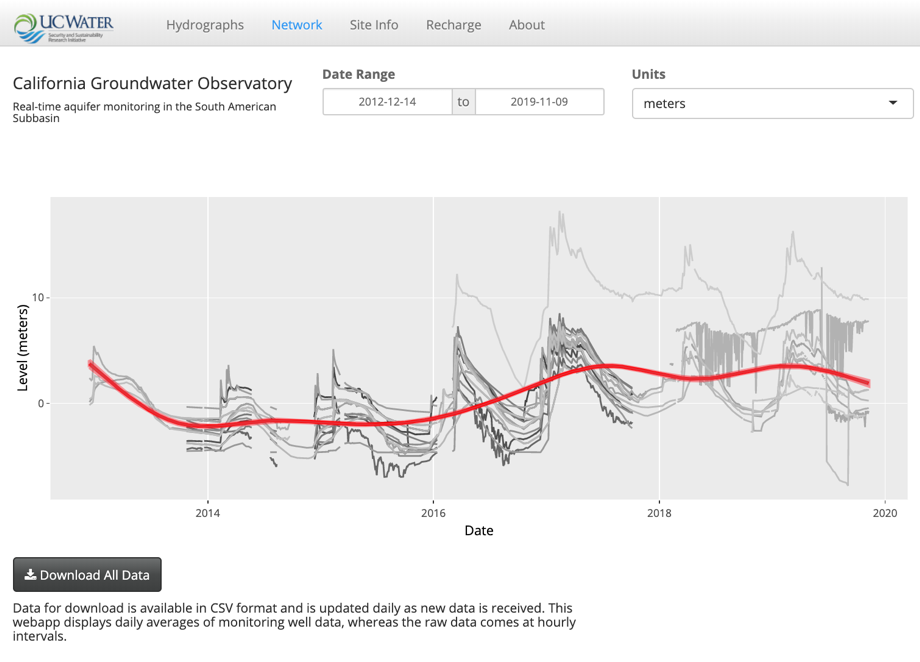Switch to the Network tab
The height and width of the screenshot is (662, 920).
click(296, 25)
